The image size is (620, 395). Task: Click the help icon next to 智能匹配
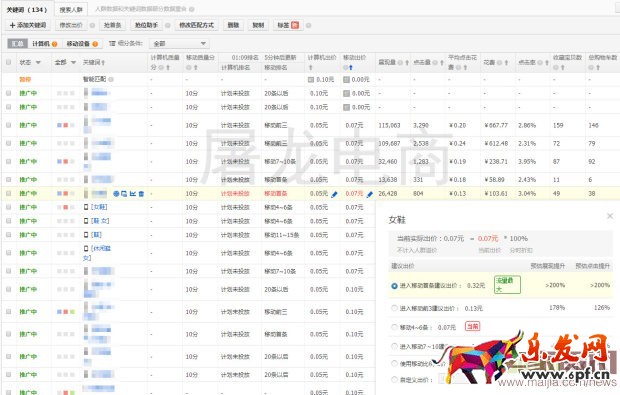(x=111, y=79)
